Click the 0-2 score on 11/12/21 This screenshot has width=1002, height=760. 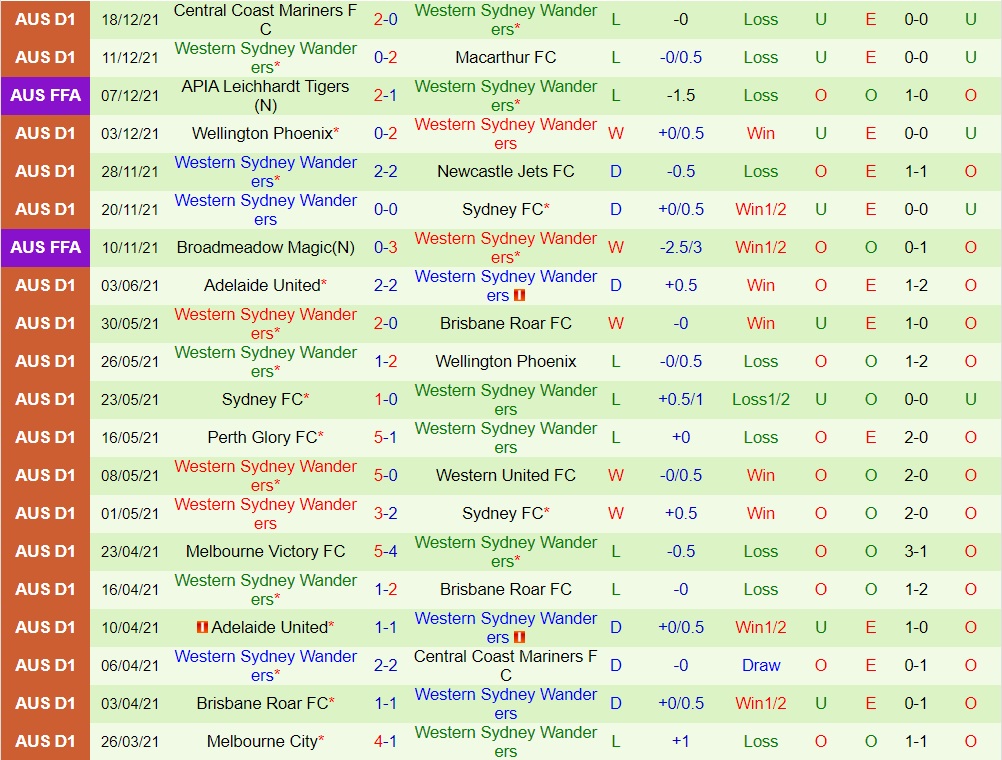[385, 58]
